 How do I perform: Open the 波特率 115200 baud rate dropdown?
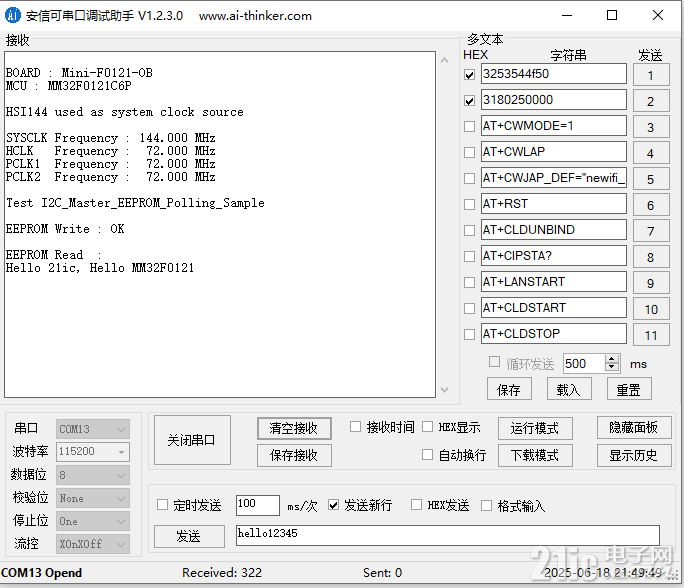click(x=92, y=451)
